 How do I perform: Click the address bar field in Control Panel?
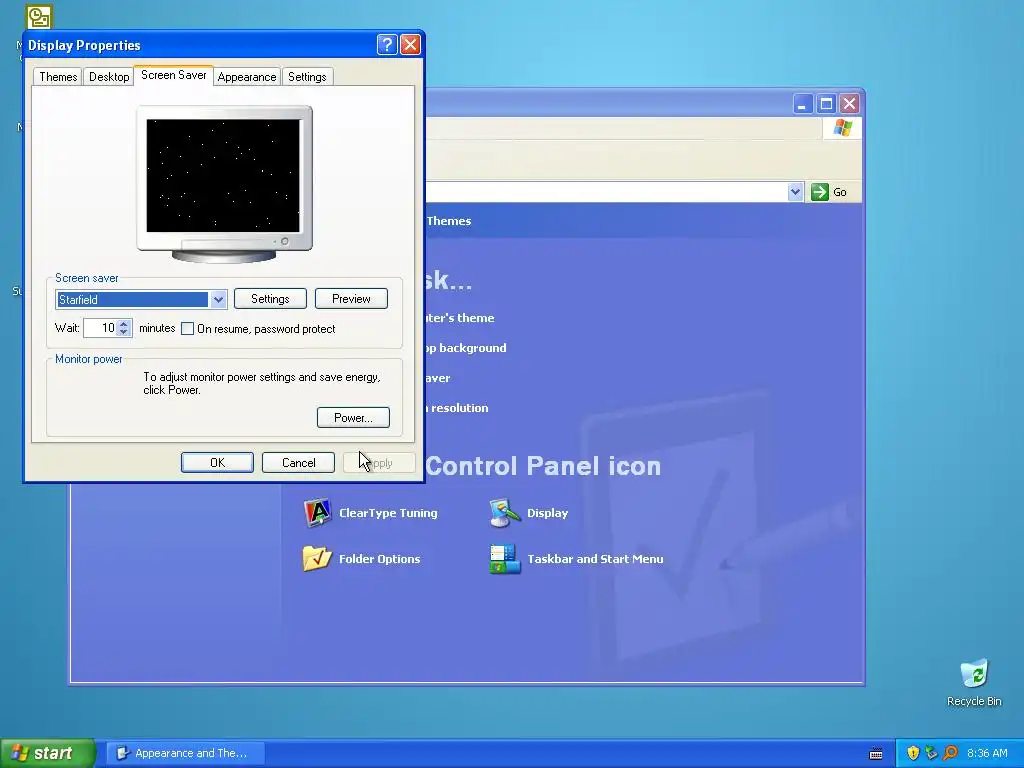606,192
